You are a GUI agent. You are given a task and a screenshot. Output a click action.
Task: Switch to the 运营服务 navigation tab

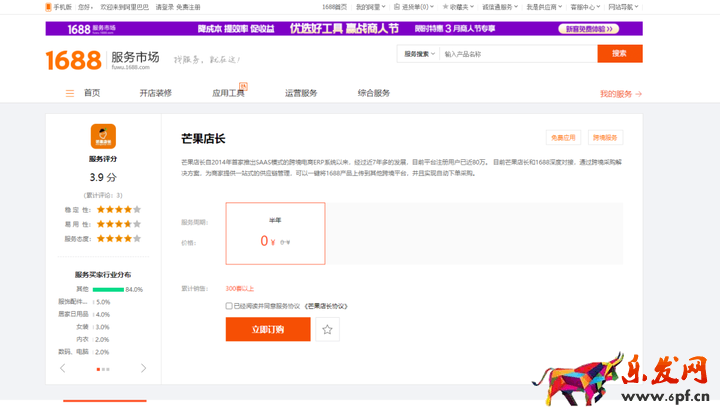pyautogui.click(x=301, y=93)
